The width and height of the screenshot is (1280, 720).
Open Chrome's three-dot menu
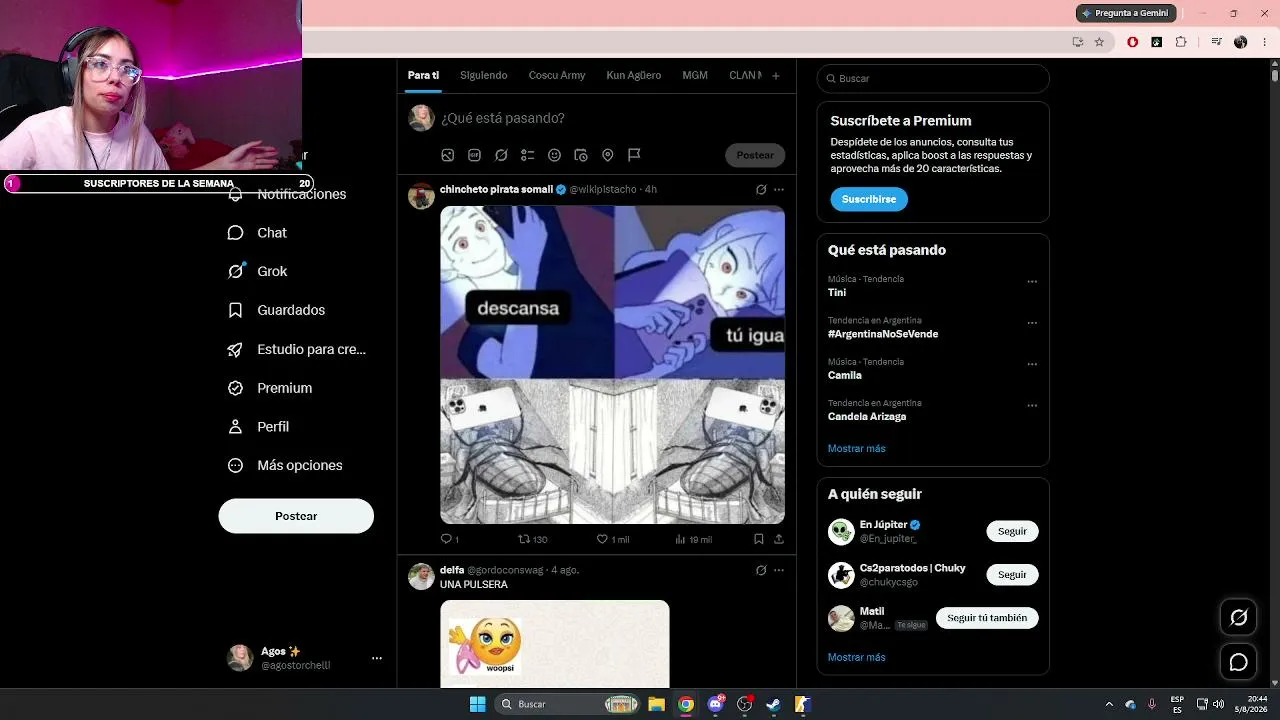tap(1264, 42)
